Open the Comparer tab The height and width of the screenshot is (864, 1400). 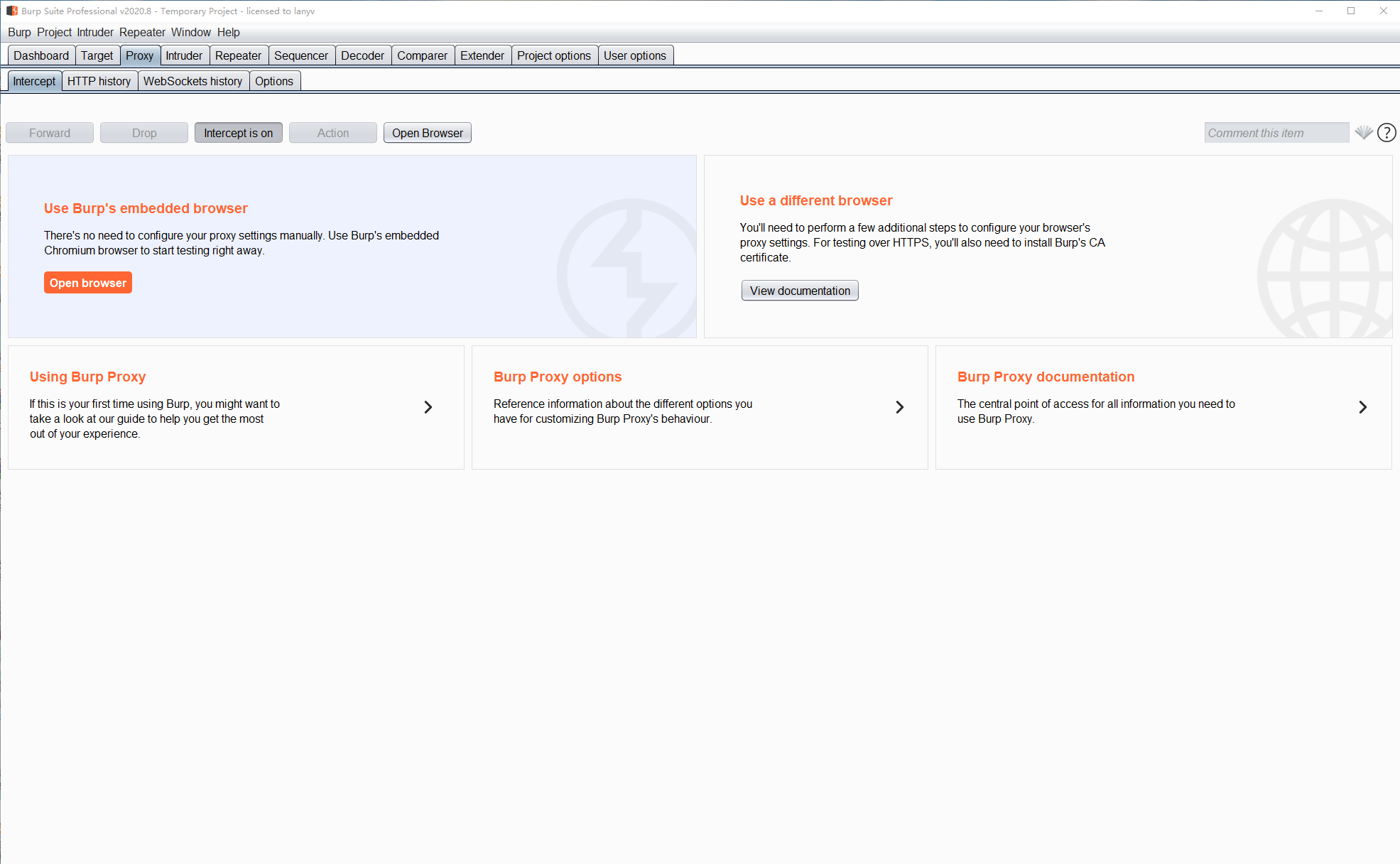click(x=422, y=55)
